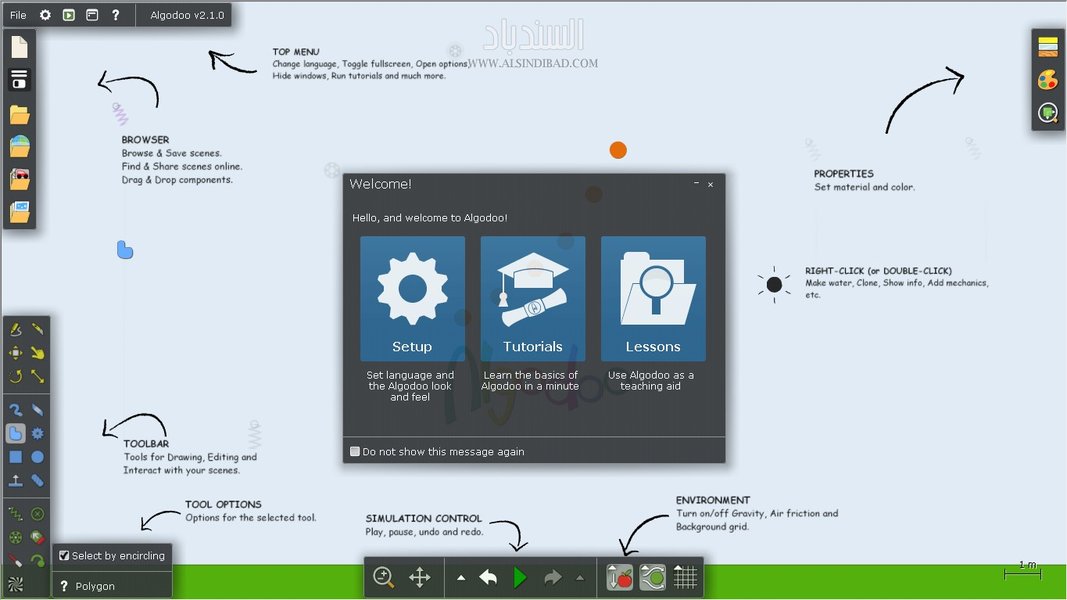This screenshot has height=600, width=1067.
Task: Click the greyed redo arrow
Action: [x=553, y=578]
